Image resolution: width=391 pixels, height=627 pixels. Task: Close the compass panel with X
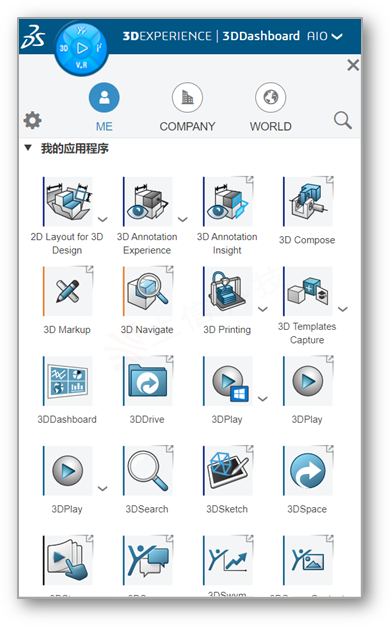pos(353,65)
